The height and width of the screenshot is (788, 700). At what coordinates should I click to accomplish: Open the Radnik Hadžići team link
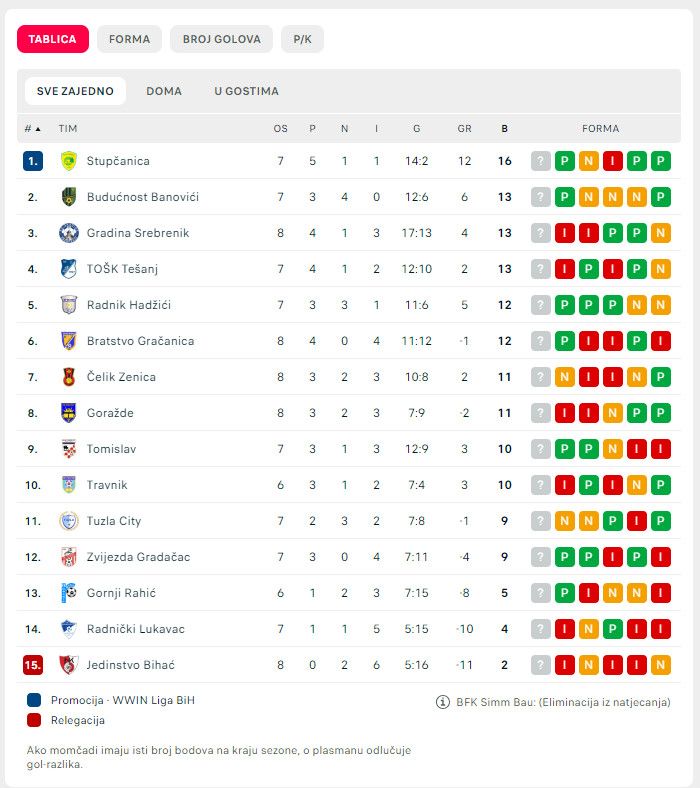click(x=127, y=305)
